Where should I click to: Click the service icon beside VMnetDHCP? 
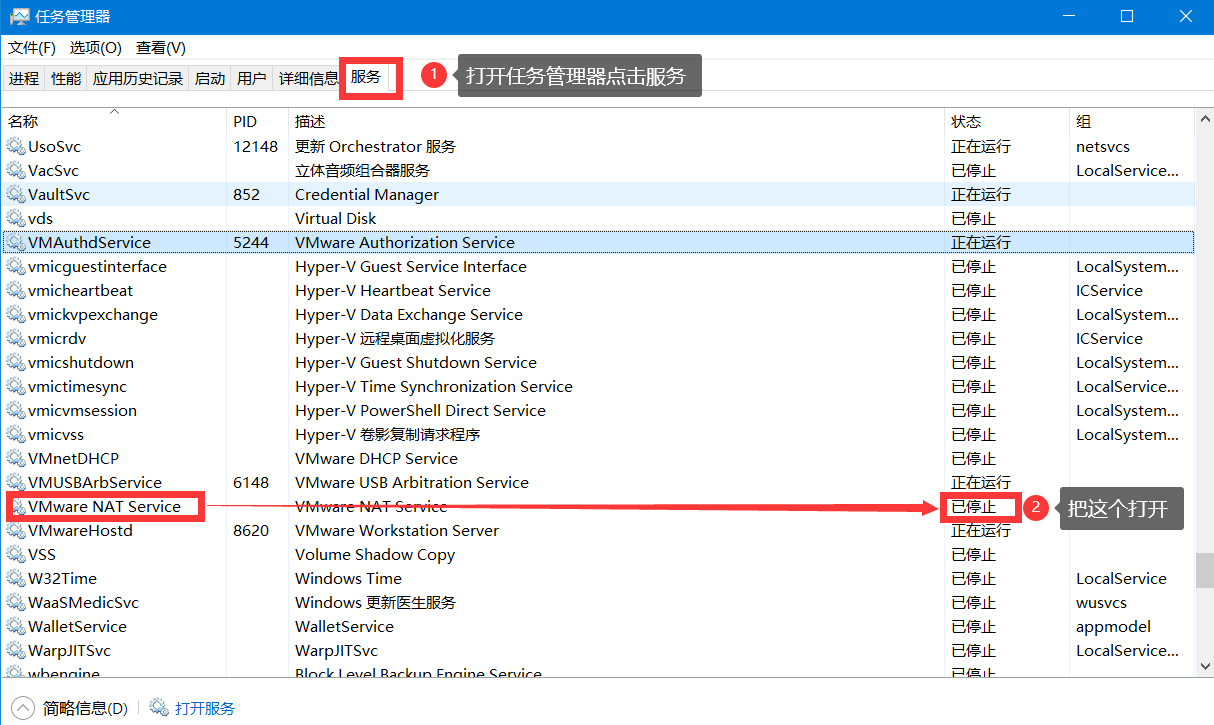(x=15, y=458)
